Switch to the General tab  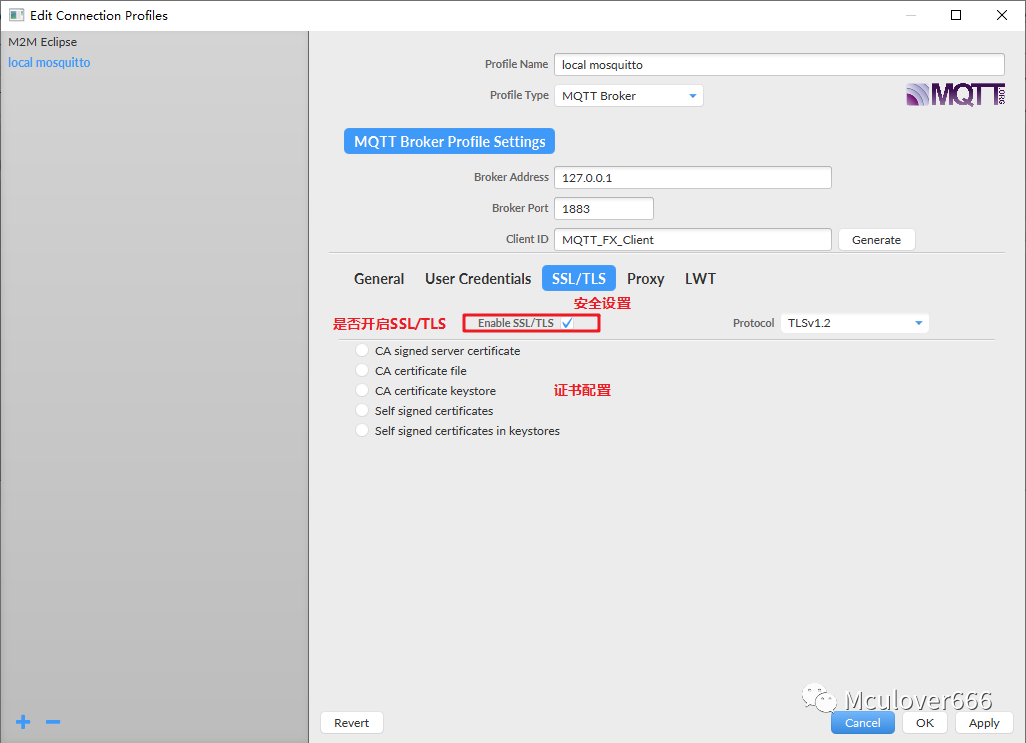pos(379,279)
